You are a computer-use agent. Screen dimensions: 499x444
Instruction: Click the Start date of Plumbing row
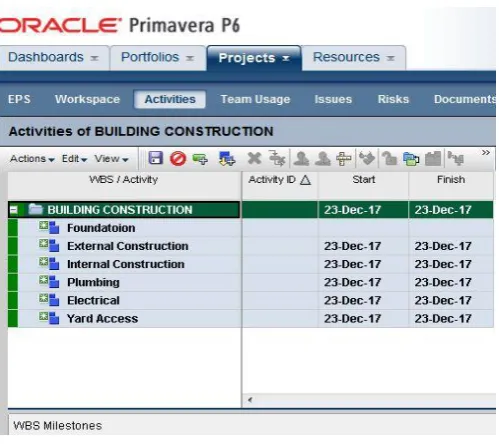(x=352, y=282)
